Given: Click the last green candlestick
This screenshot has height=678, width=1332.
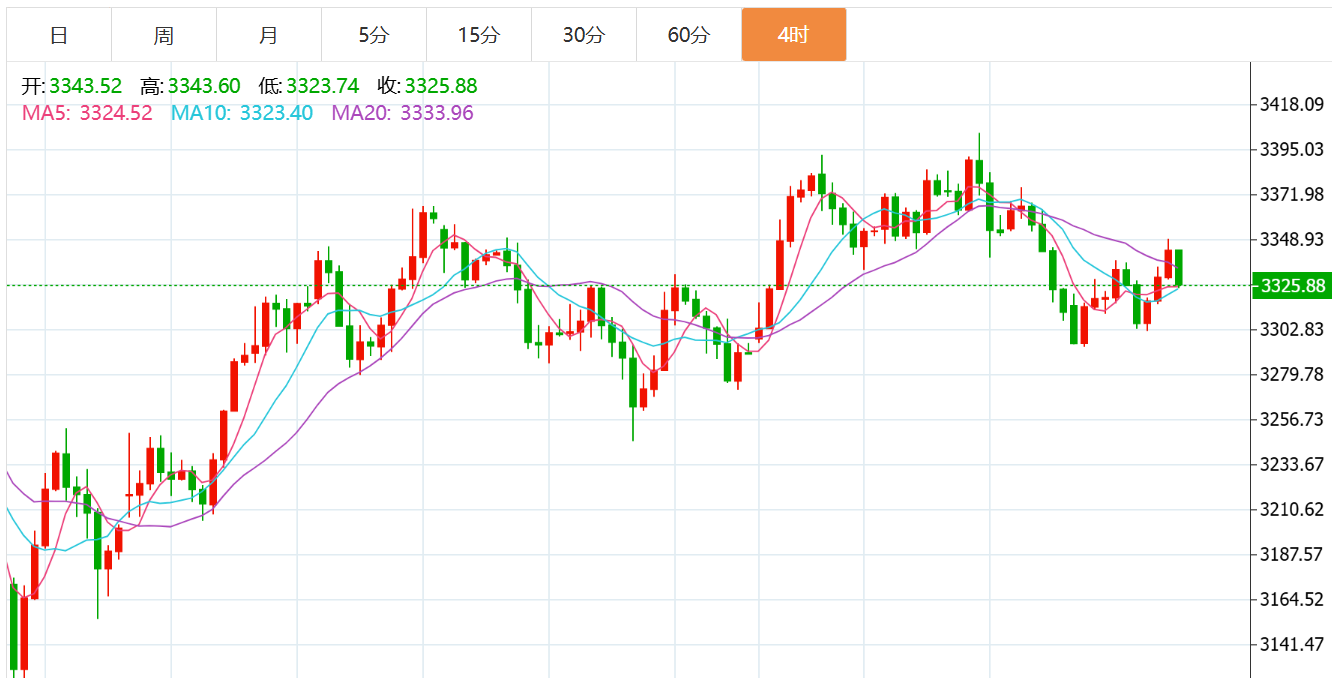Looking at the screenshot, I should tap(1180, 267).
